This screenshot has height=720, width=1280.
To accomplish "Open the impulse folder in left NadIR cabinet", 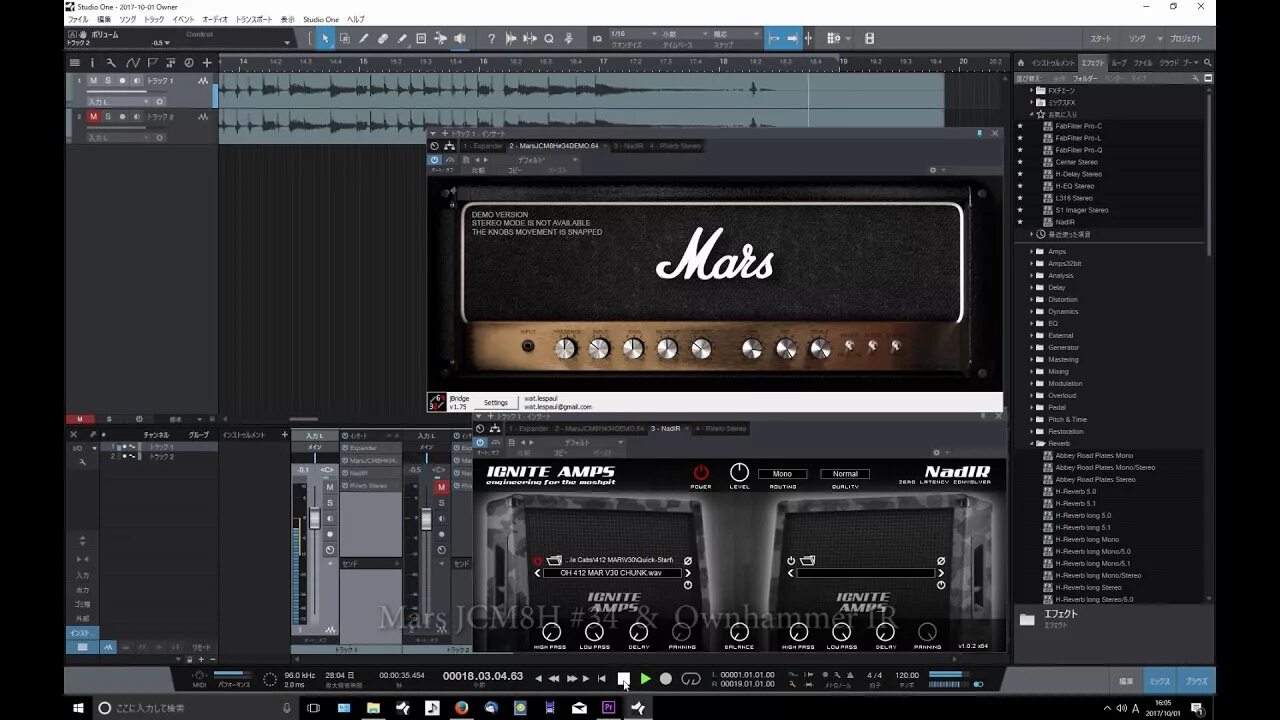I will coord(554,560).
